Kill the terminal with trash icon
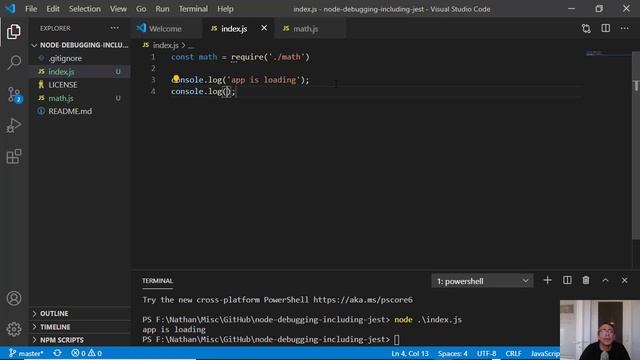The image size is (640, 360). (586, 280)
